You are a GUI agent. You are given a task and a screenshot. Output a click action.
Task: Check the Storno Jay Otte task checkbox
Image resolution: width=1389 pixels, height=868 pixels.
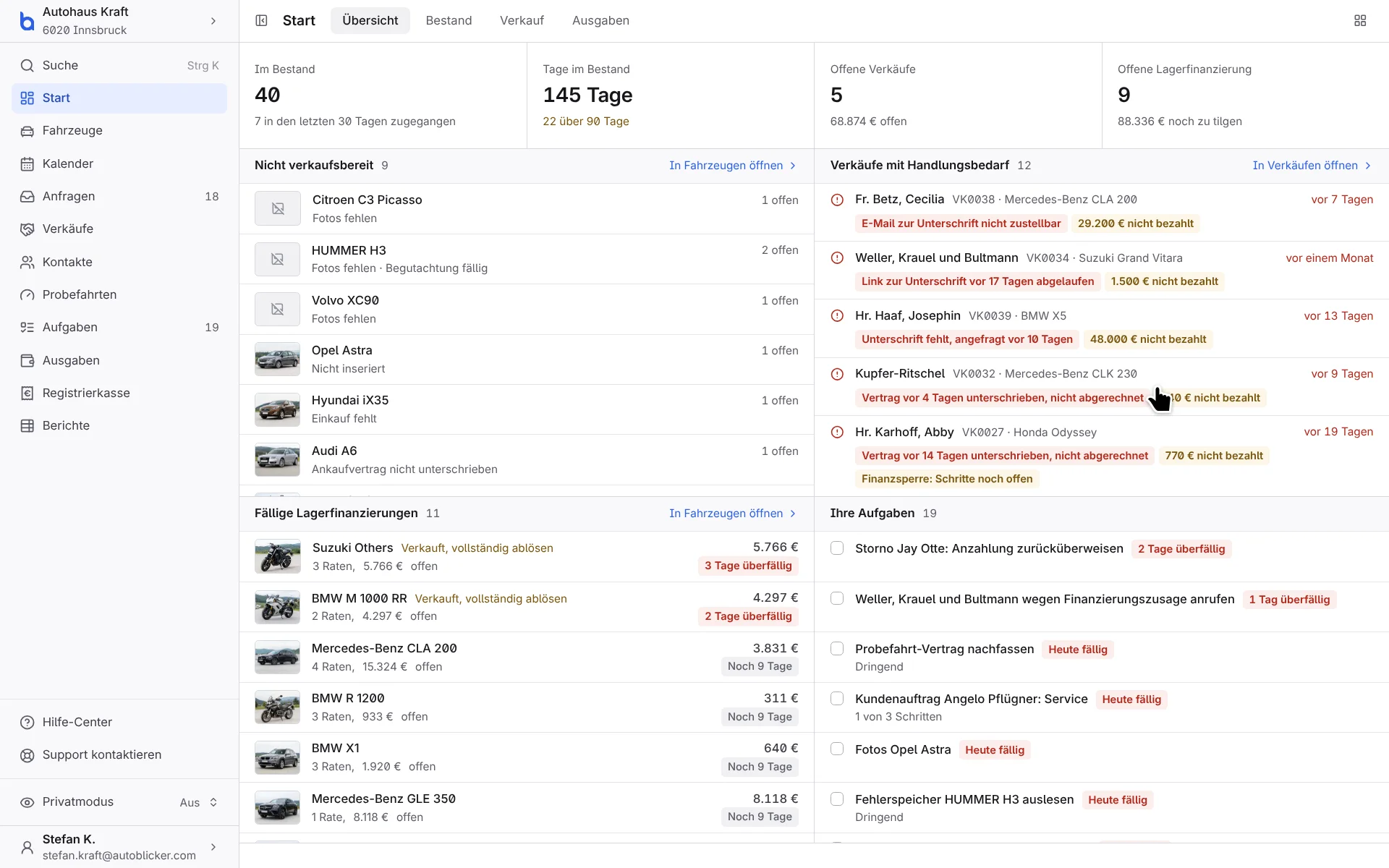click(x=837, y=548)
